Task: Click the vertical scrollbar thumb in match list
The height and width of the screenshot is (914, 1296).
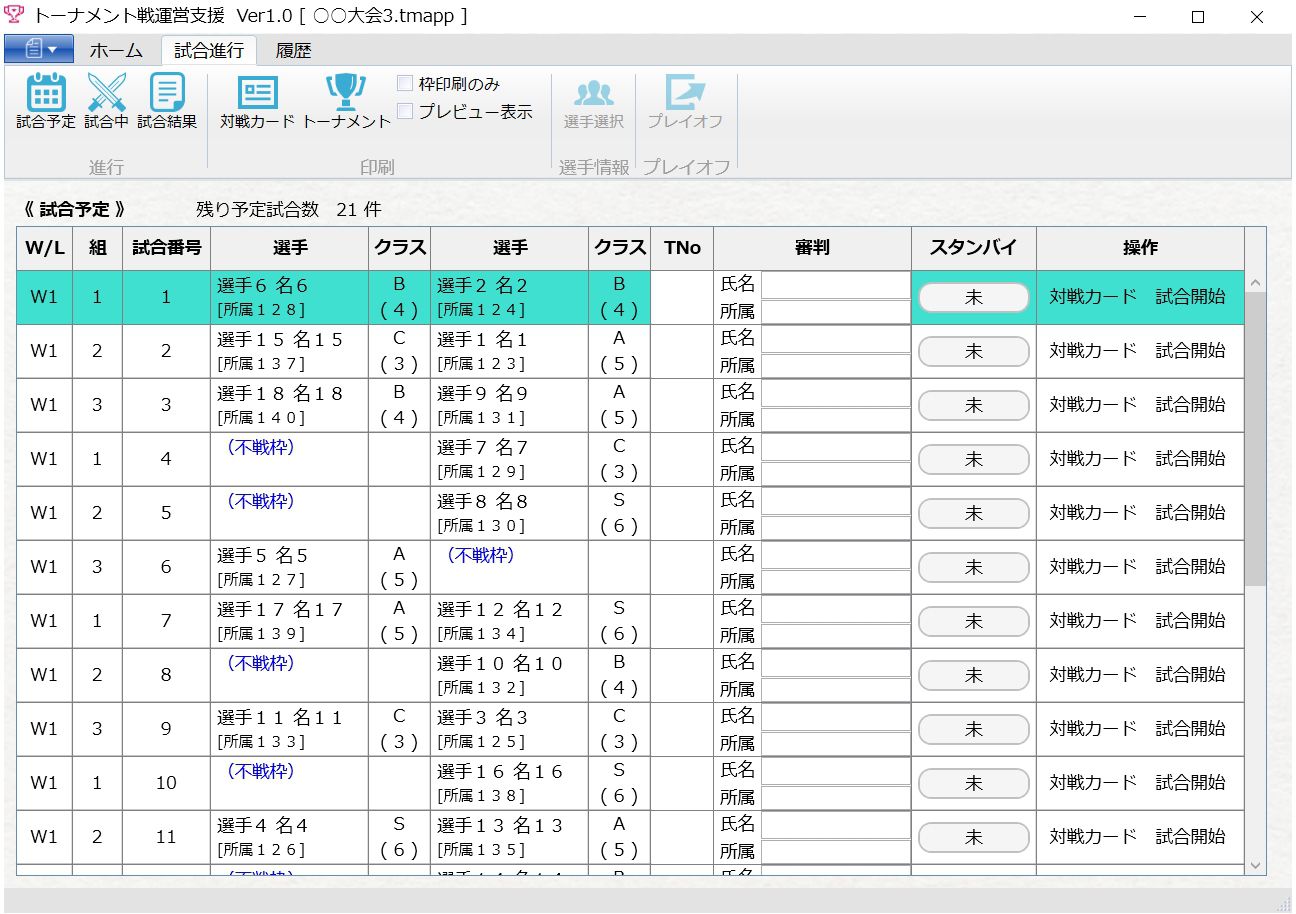Action: pos(1256,440)
